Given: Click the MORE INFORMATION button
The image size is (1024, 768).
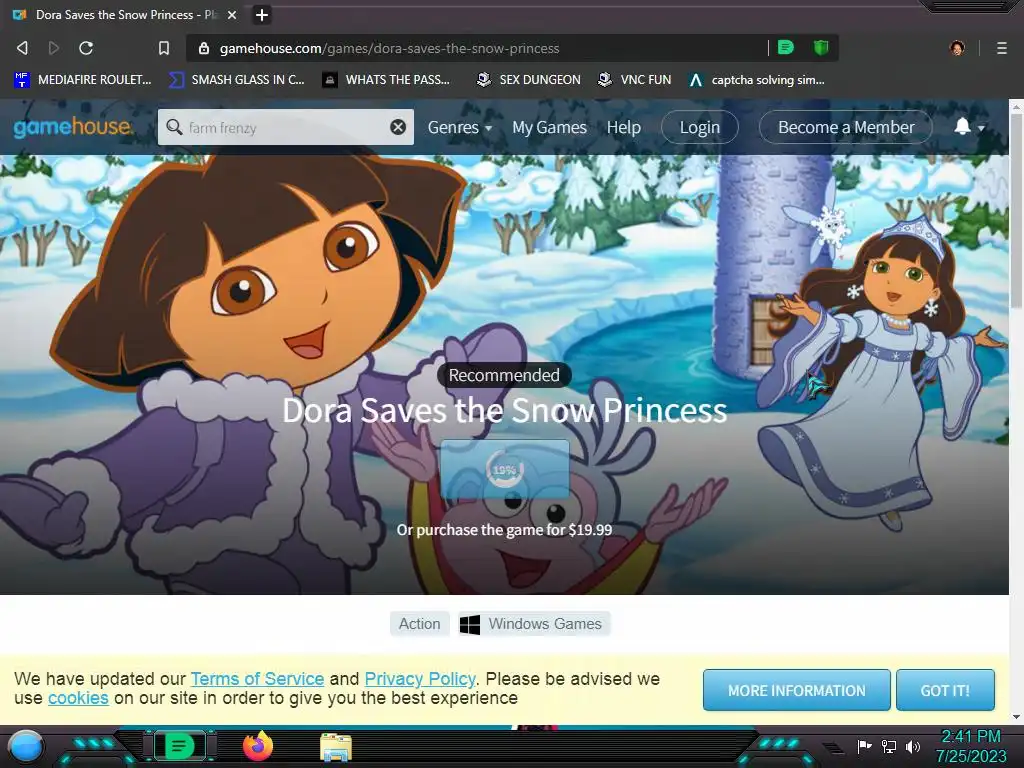Looking at the screenshot, I should point(797,690).
